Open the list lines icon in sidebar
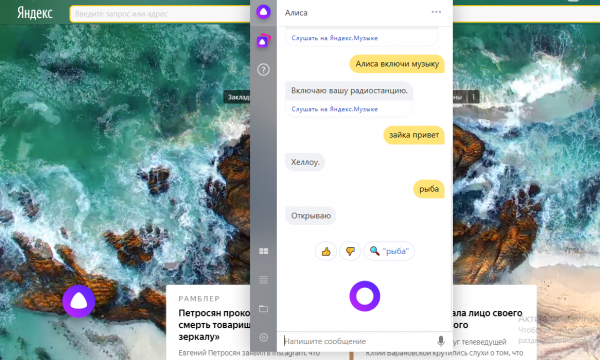 (263, 280)
